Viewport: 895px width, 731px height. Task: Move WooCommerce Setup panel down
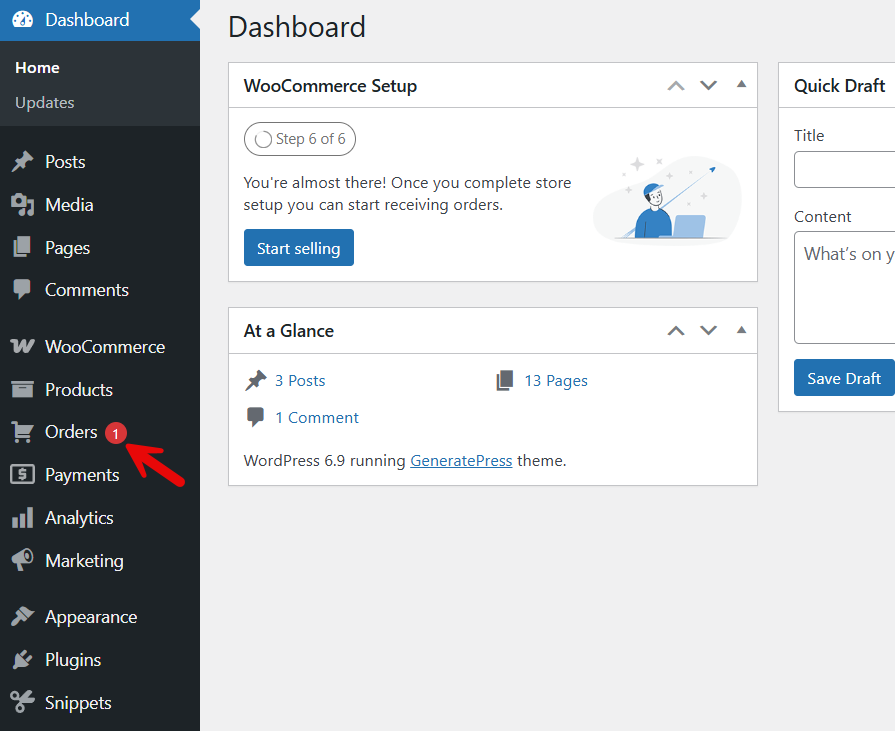tap(709, 86)
